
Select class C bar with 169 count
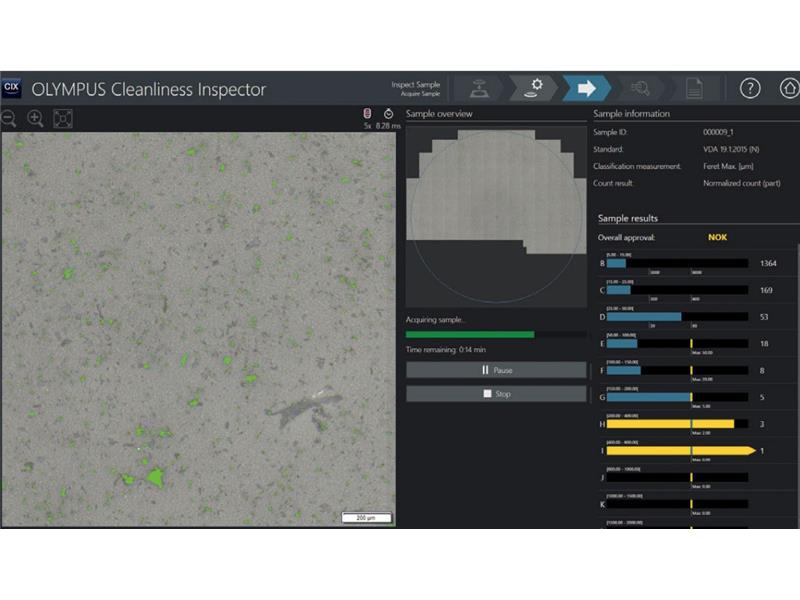pyautogui.click(x=677, y=290)
